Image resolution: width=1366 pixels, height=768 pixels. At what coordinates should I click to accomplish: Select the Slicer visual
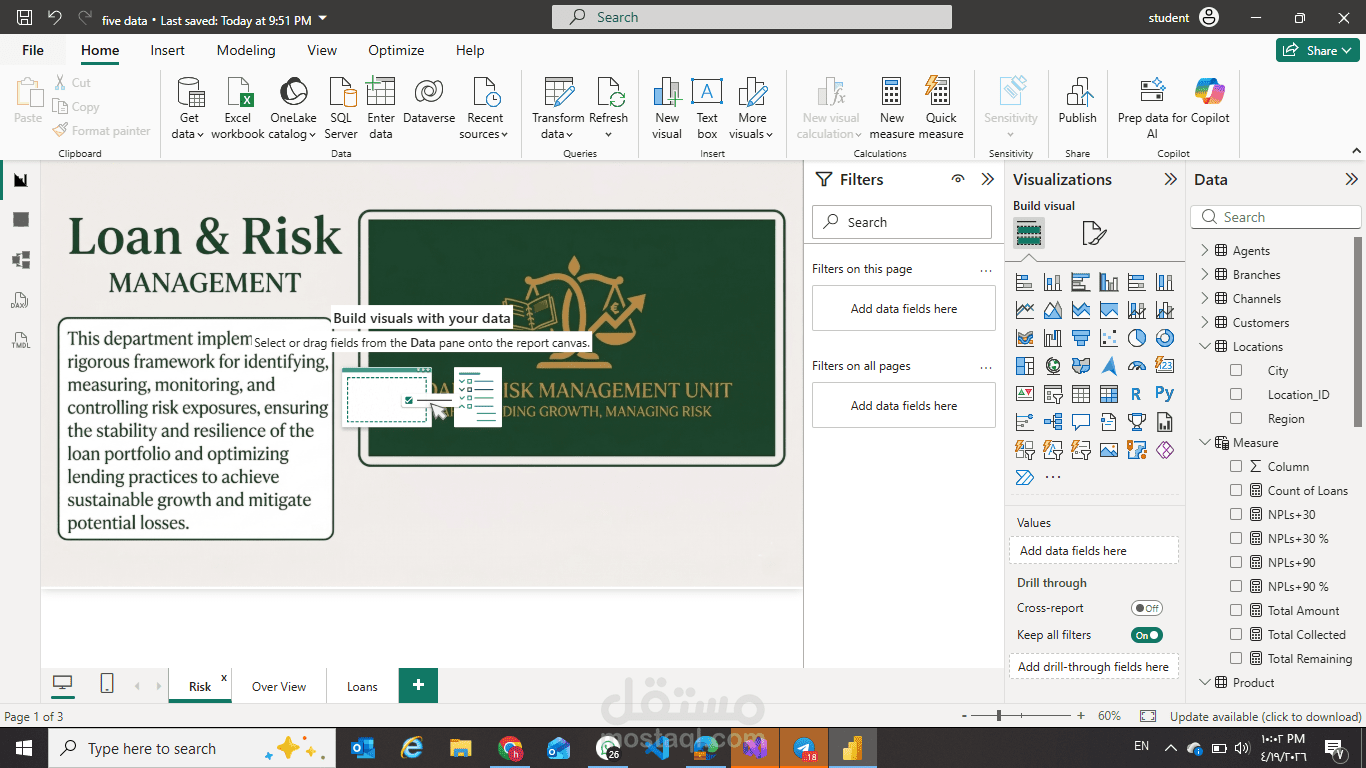[x=1052, y=394]
